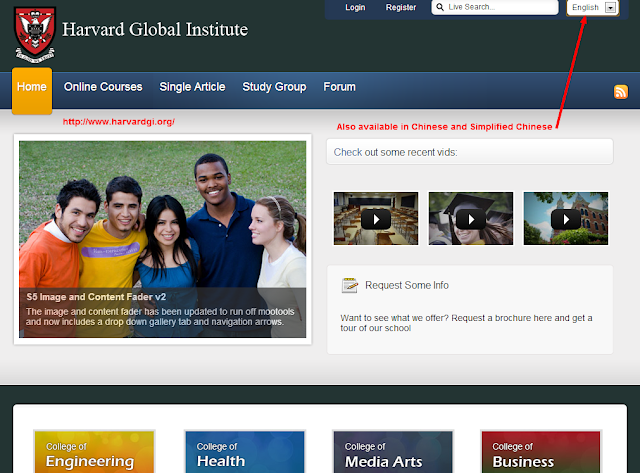Go to the Home tab
This screenshot has height=473, width=640.
tap(32, 91)
